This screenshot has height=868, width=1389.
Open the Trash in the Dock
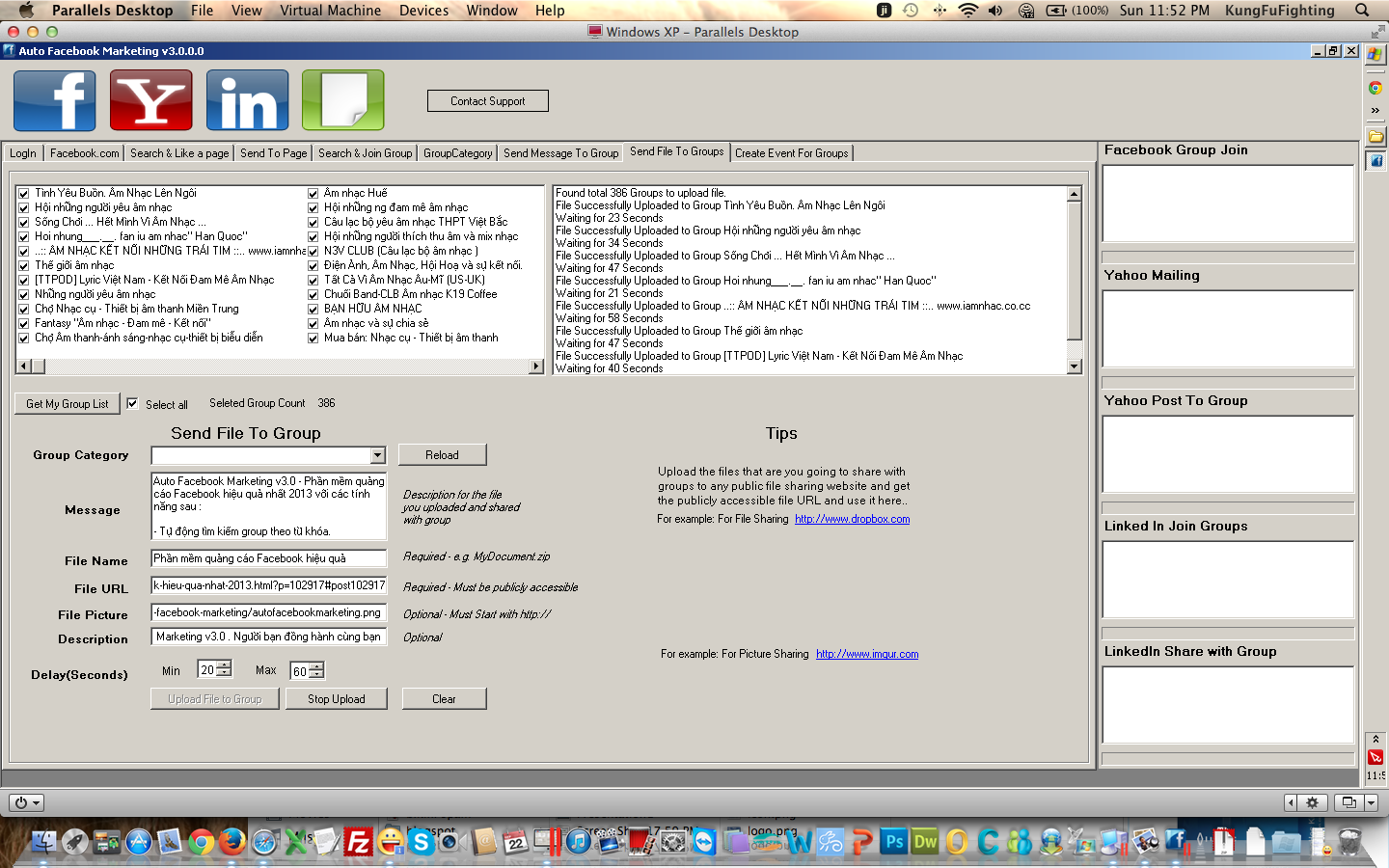click(1349, 842)
